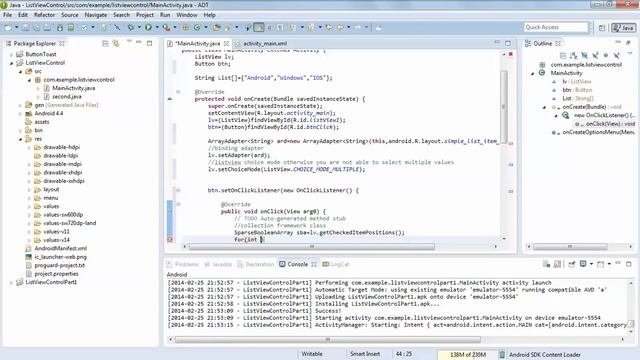
Task: Switch to activity_main.xml editor tab
Action: 261,43
